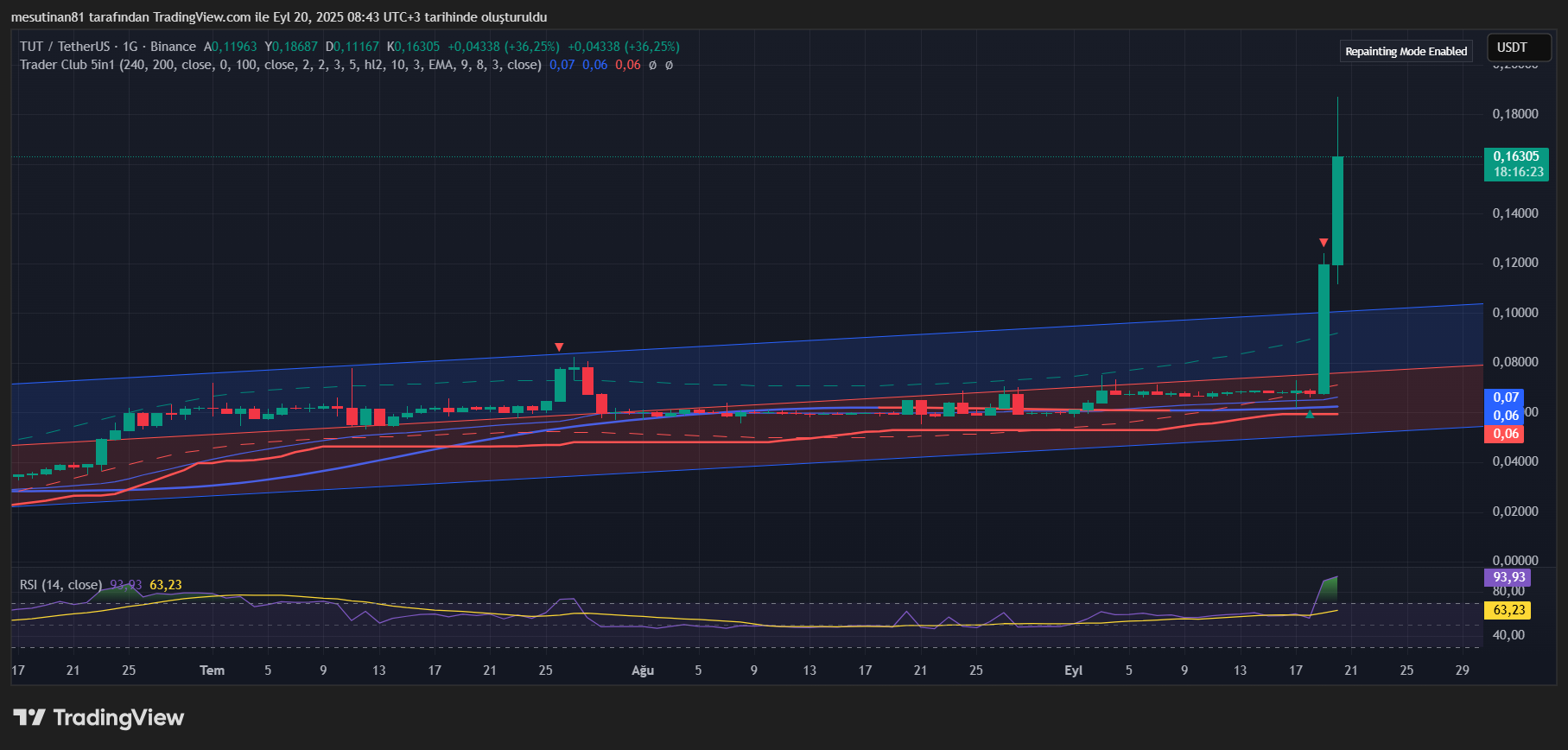1568x750 pixels.
Task: Click green current price label 0,16305
Action: pyautogui.click(x=1516, y=156)
